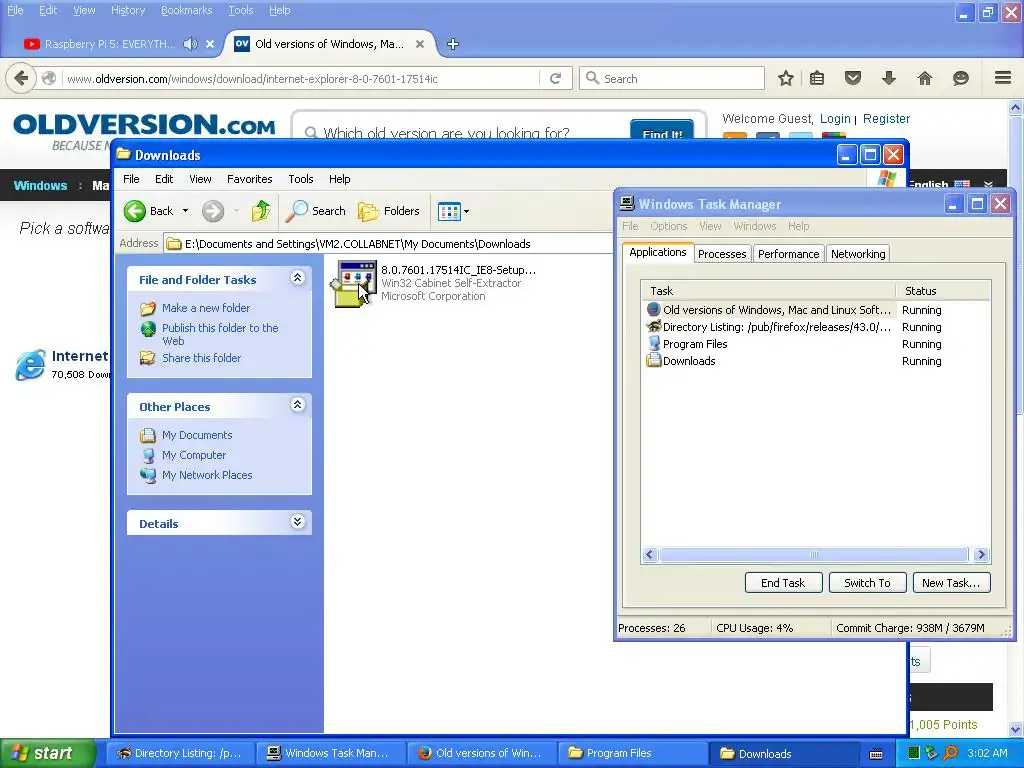This screenshot has height=768, width=1024.
Task: Bookmark this page with star icon
Action: (x=786, y=78)
